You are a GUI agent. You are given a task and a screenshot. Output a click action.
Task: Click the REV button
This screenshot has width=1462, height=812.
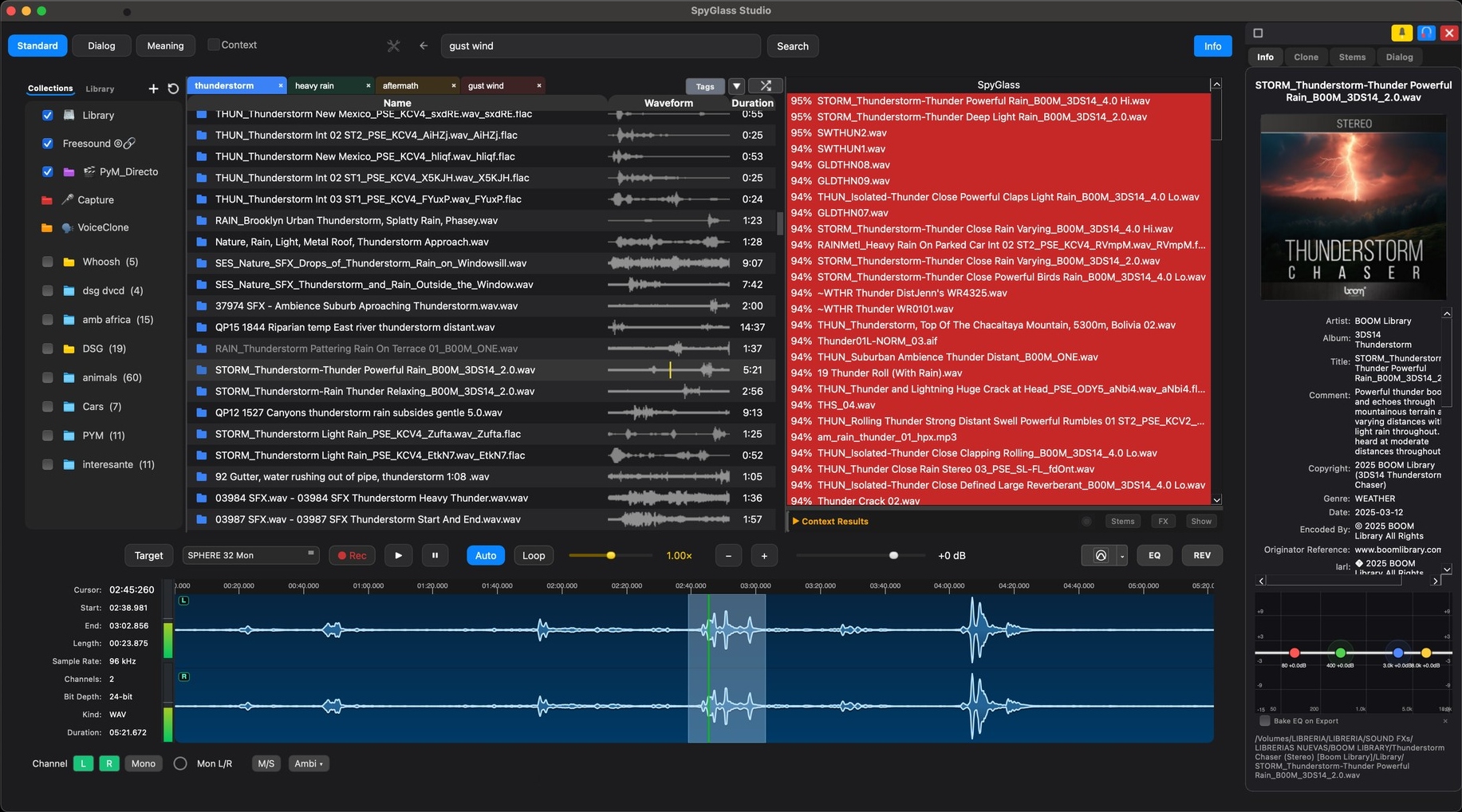(x=1202, y=556)
